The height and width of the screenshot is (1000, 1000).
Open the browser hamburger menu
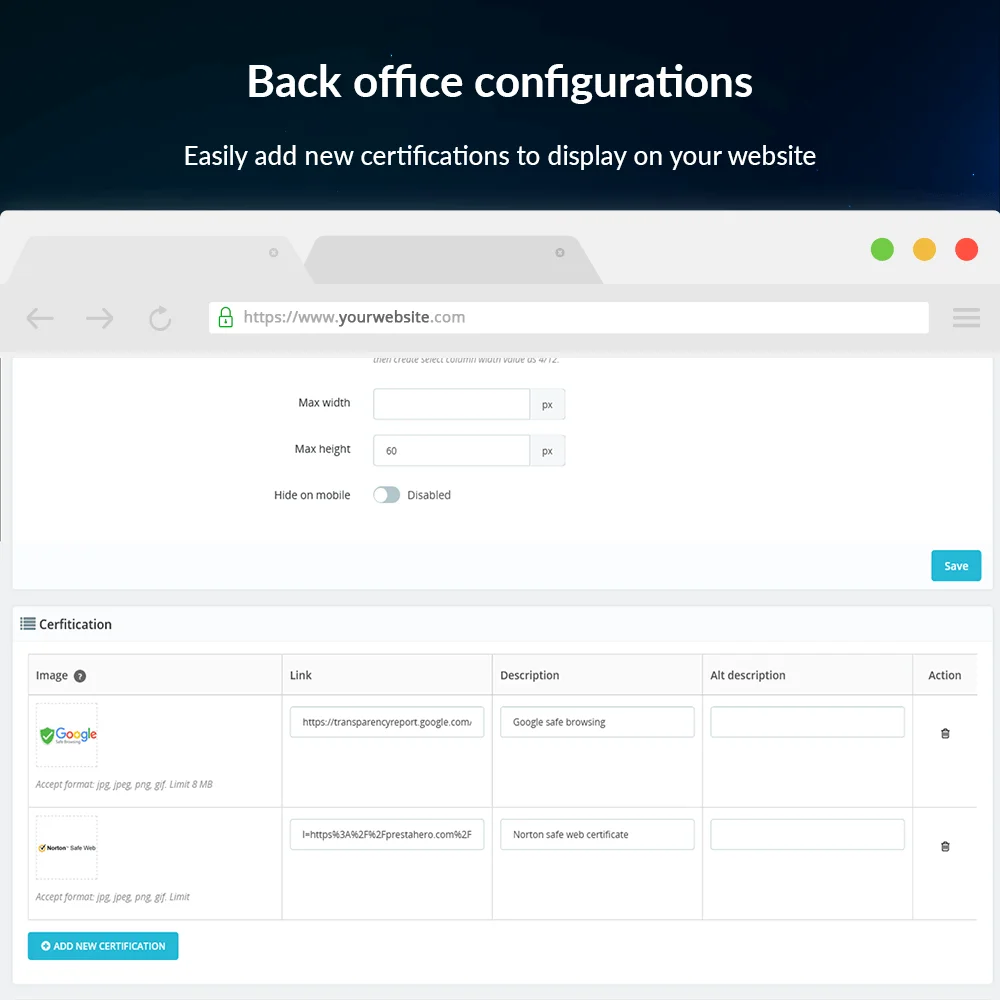[966, 318]
